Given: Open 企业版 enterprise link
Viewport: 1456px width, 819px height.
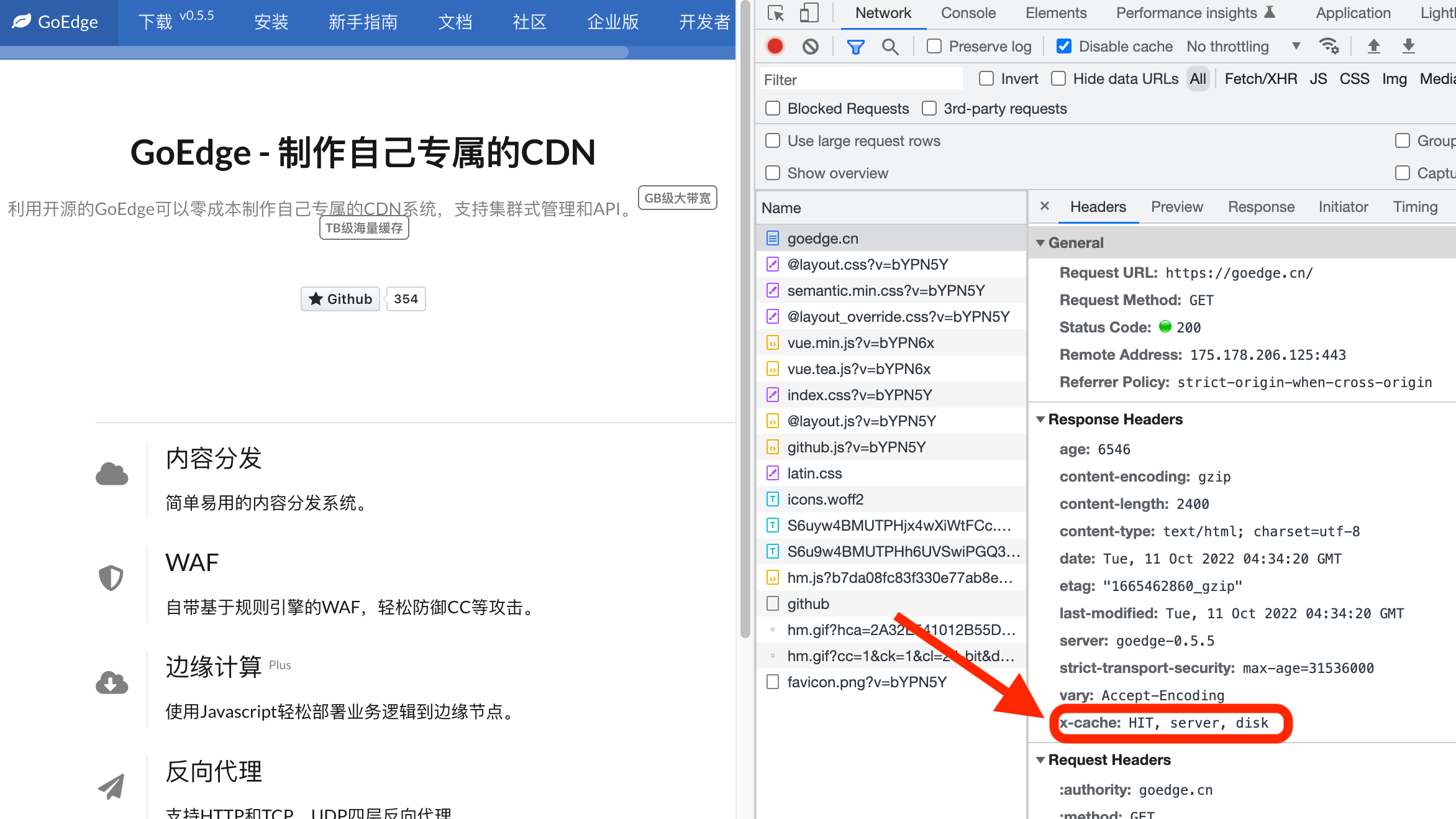Looking at the screenshot, I should click(612, 22).
